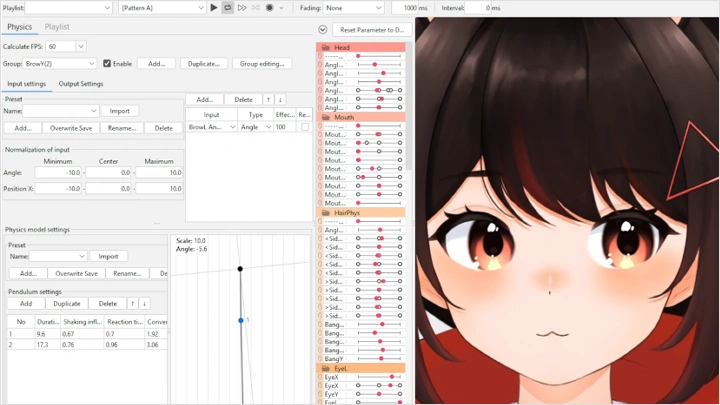Click Delete above the Input table
This screenshot has width=720, height=405.
click(243, 99)
